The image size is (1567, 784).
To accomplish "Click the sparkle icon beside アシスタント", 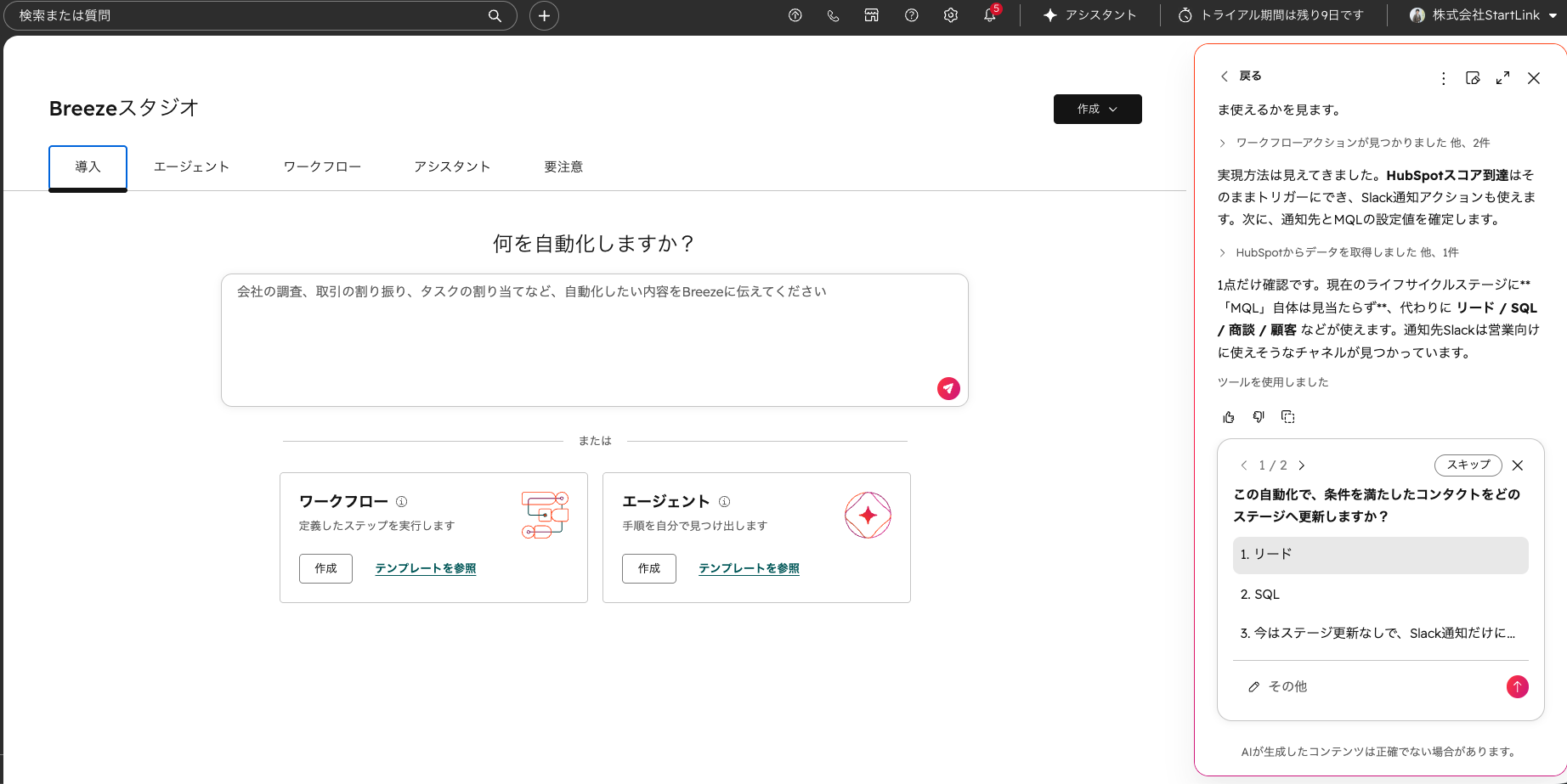I will [x=1050, y=15].
